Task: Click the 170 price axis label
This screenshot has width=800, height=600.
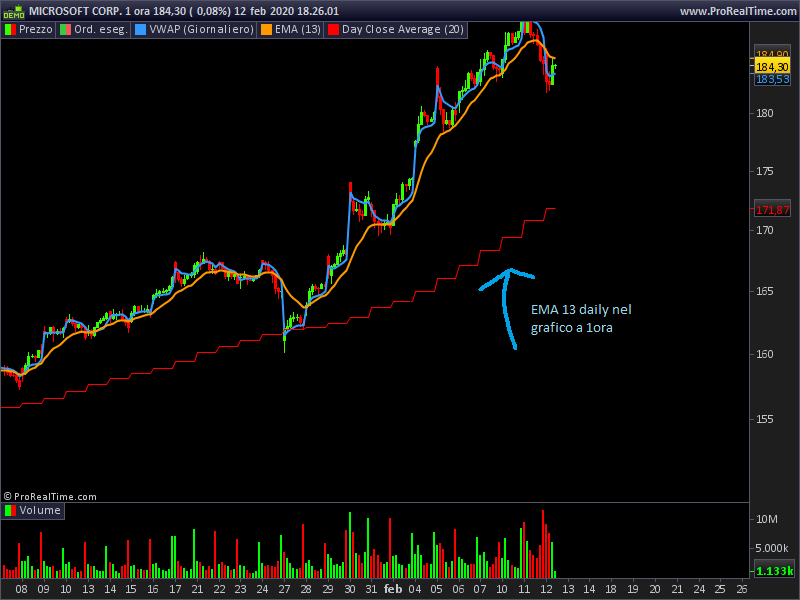Action: [x=765, y=231]
